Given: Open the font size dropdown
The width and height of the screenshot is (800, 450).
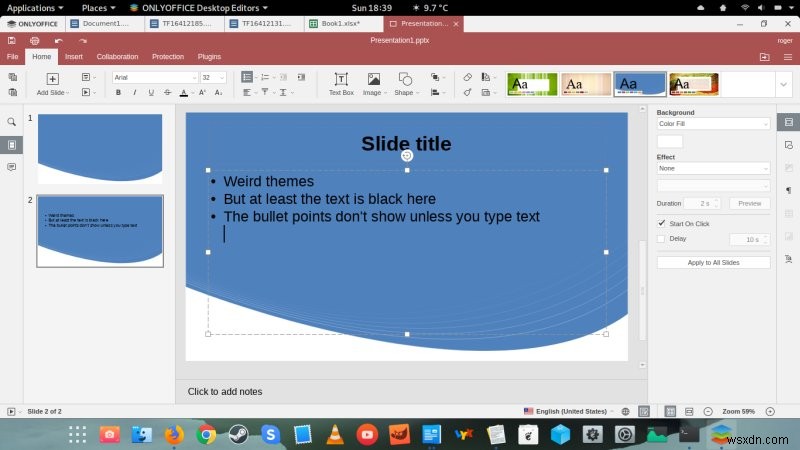Looking at the screenshot, I should coord(222,78).
